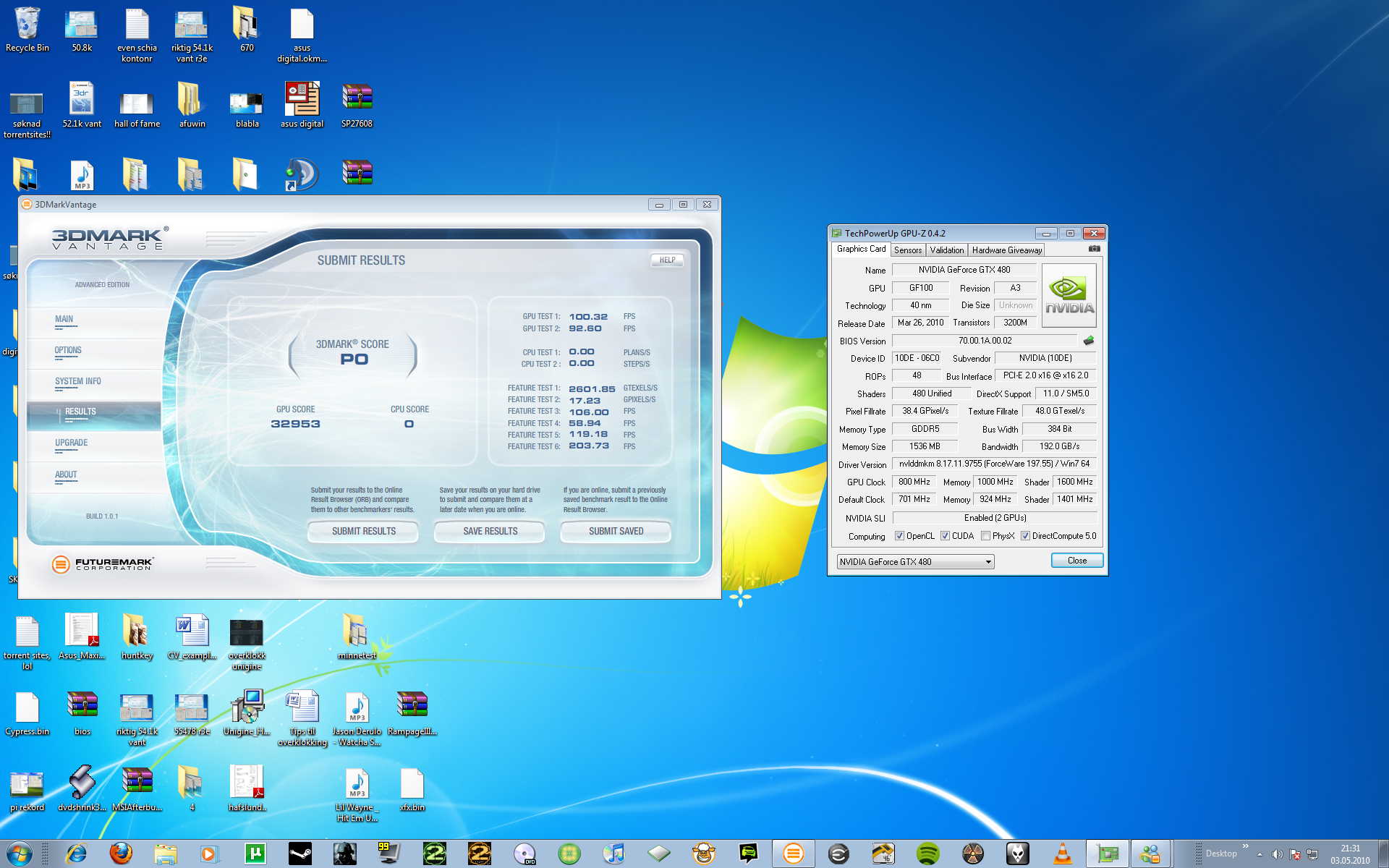Select RESULTS in 3DMark sidebar

point(94,415)
